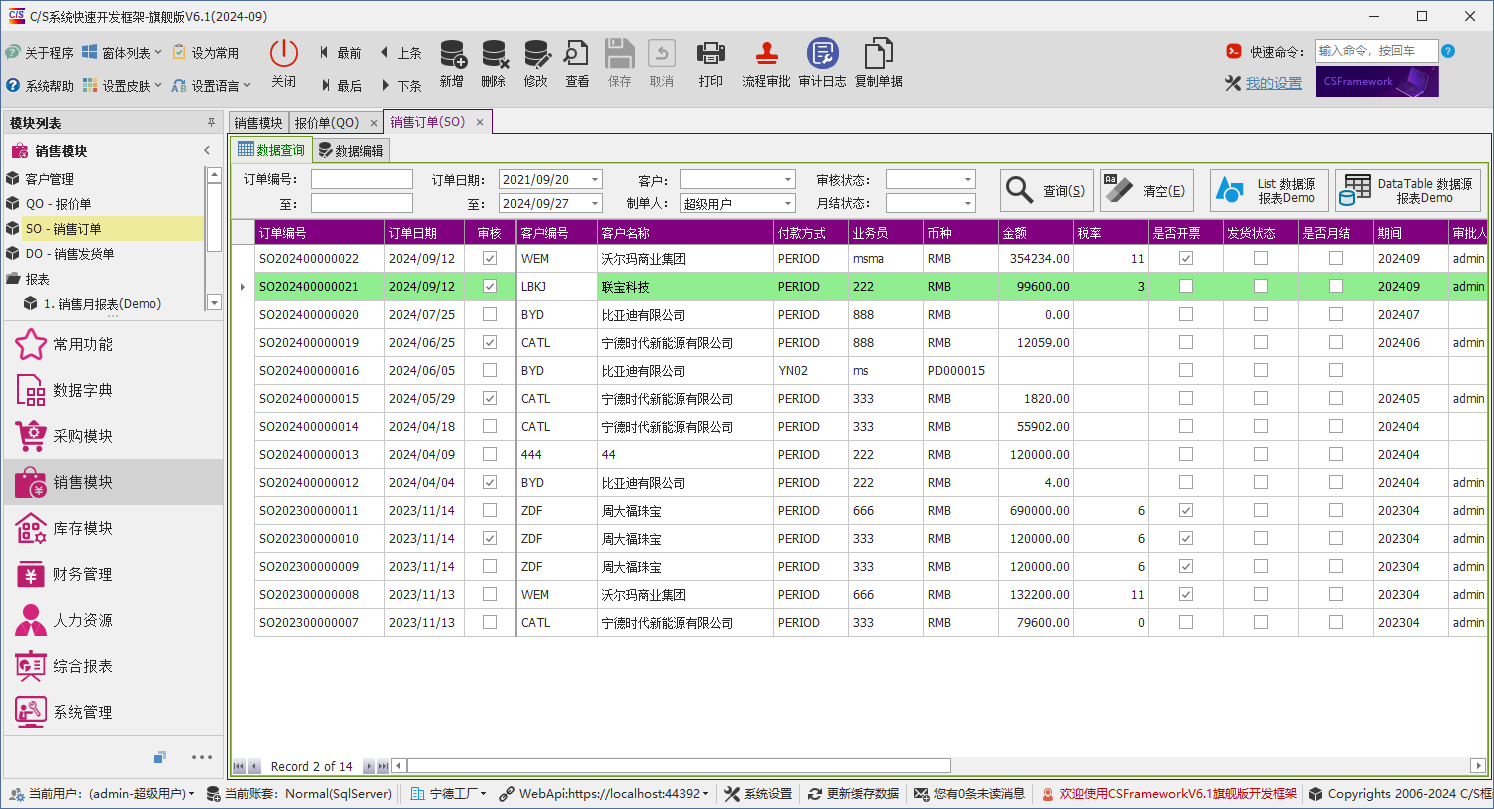Image resolution: width=1494 pixels, height=809 pixels.
Task: Open 关于程序 menu item
Action: pyautogui.click(x=40, y=53)
